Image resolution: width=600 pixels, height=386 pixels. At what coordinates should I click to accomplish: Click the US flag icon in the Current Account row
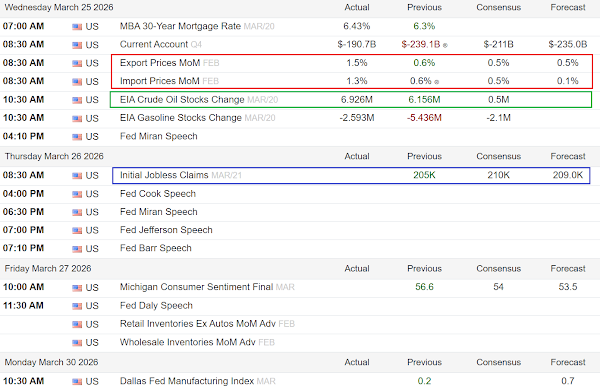[x=77, y=45]
